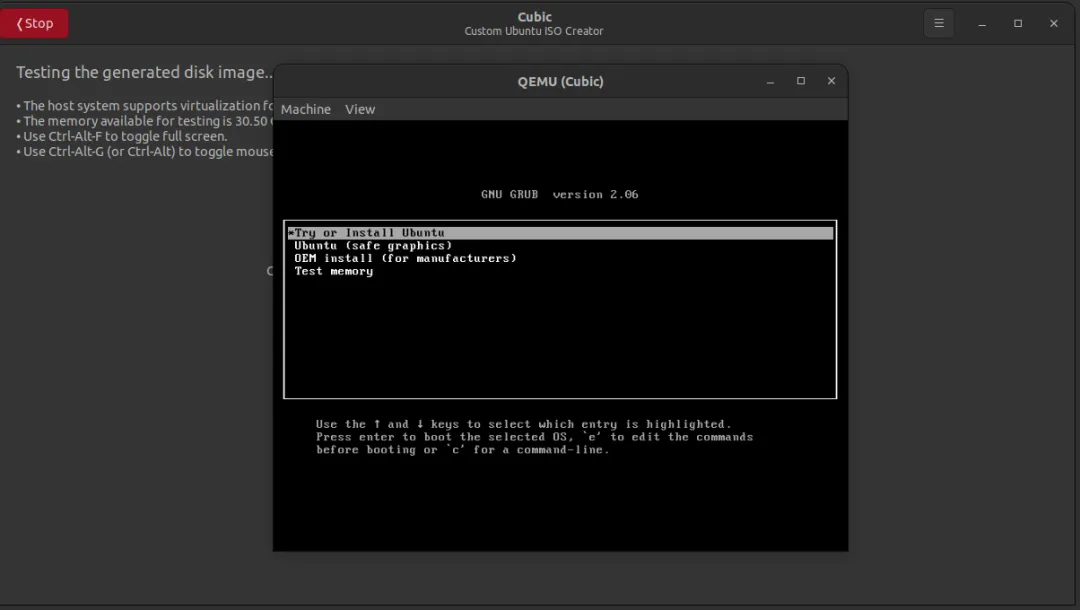Image resolution: width=1080 pixels, height=610 pixels.
Task: Open the Cubic hamburger menu
Action: click(x=939, y=23)
